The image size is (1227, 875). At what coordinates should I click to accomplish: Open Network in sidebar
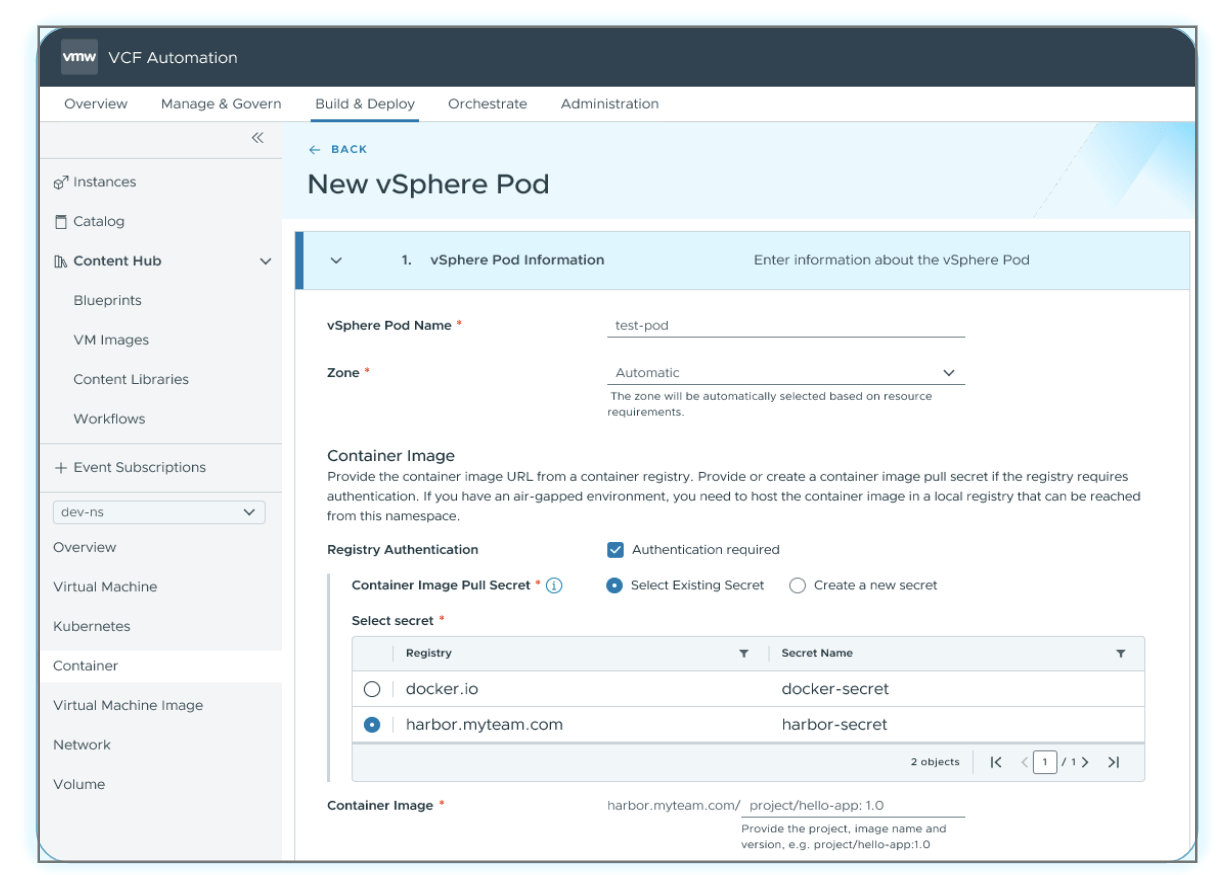(82, 745)
